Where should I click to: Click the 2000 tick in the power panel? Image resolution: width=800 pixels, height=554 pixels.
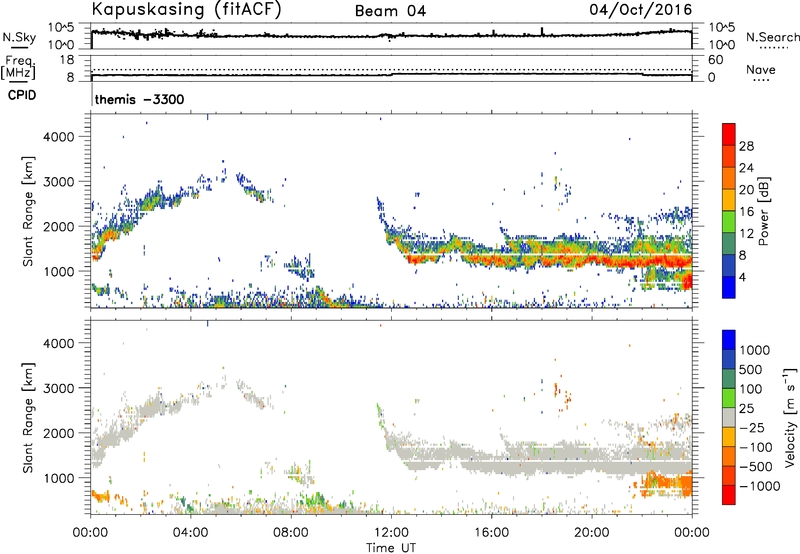[x=59, y=226]
